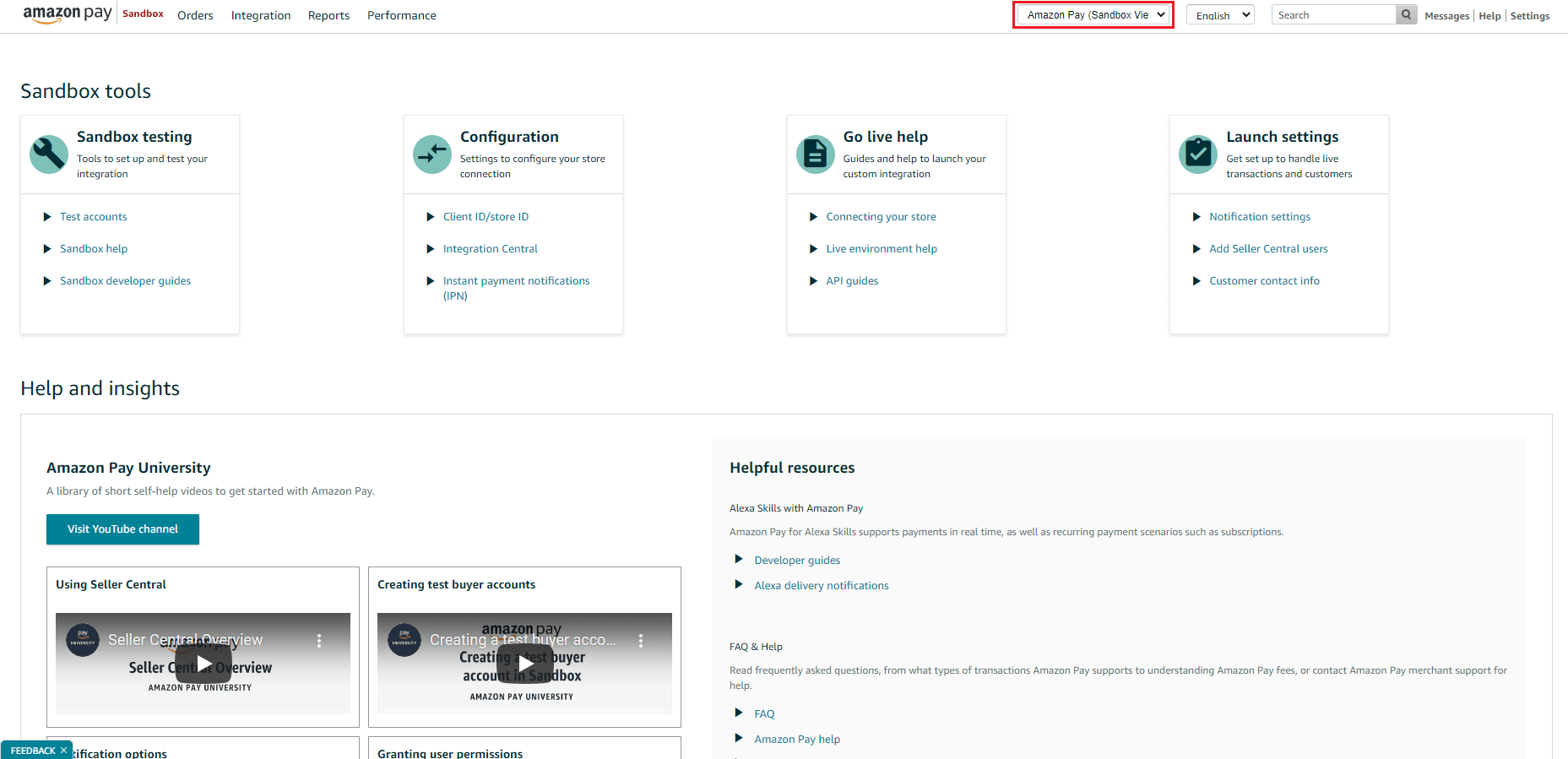Click into the Search input field
1568x759 pixels.
click(x=1332, y=15)
